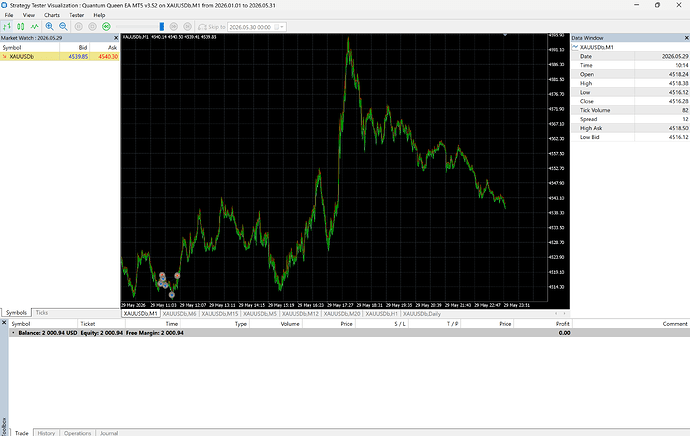Viewport: 690px width, 436px height.
Task: Click the Bid price 4539.85
Action: [78, 56]
